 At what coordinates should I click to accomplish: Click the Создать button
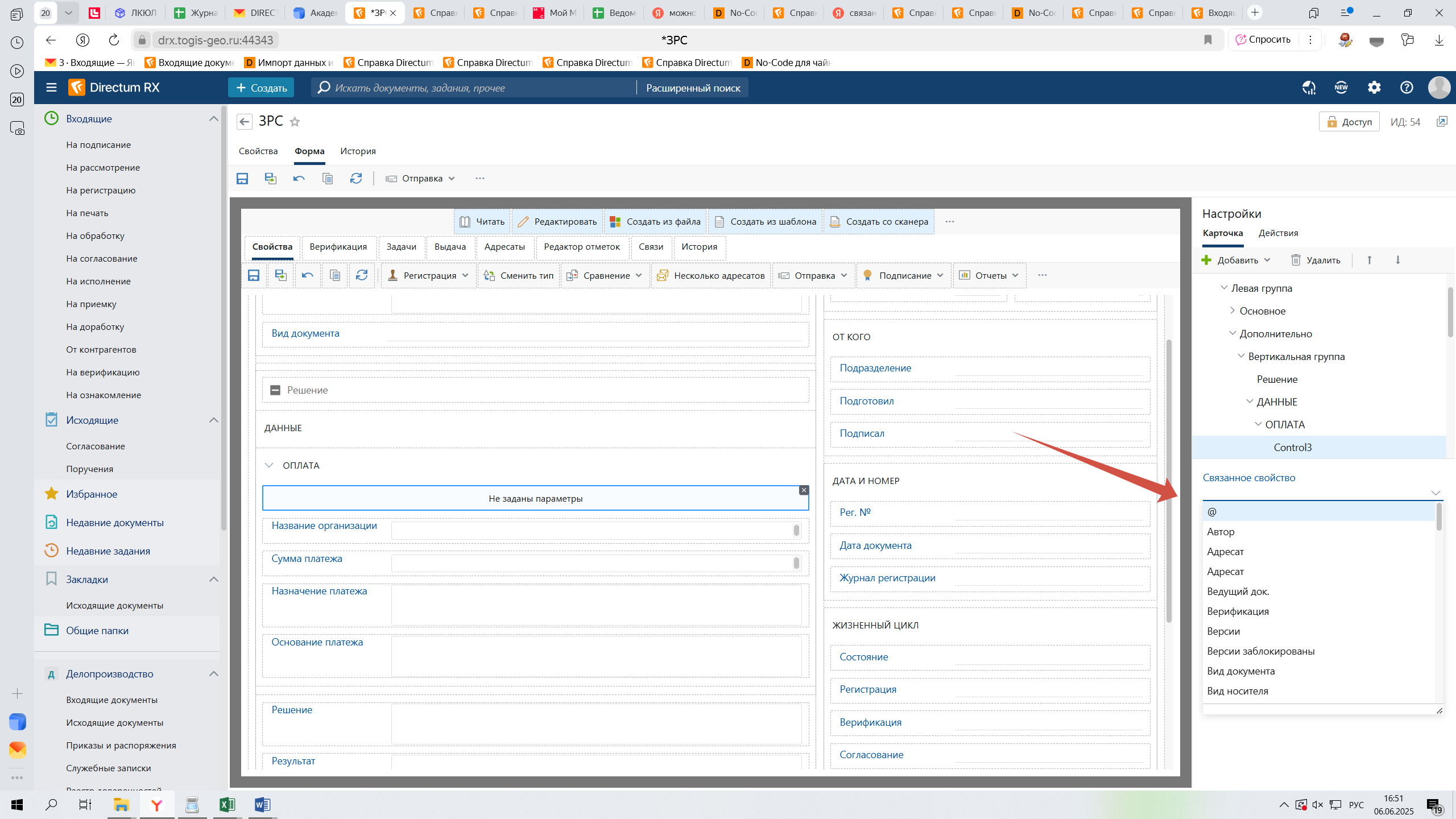pos(261,88)
